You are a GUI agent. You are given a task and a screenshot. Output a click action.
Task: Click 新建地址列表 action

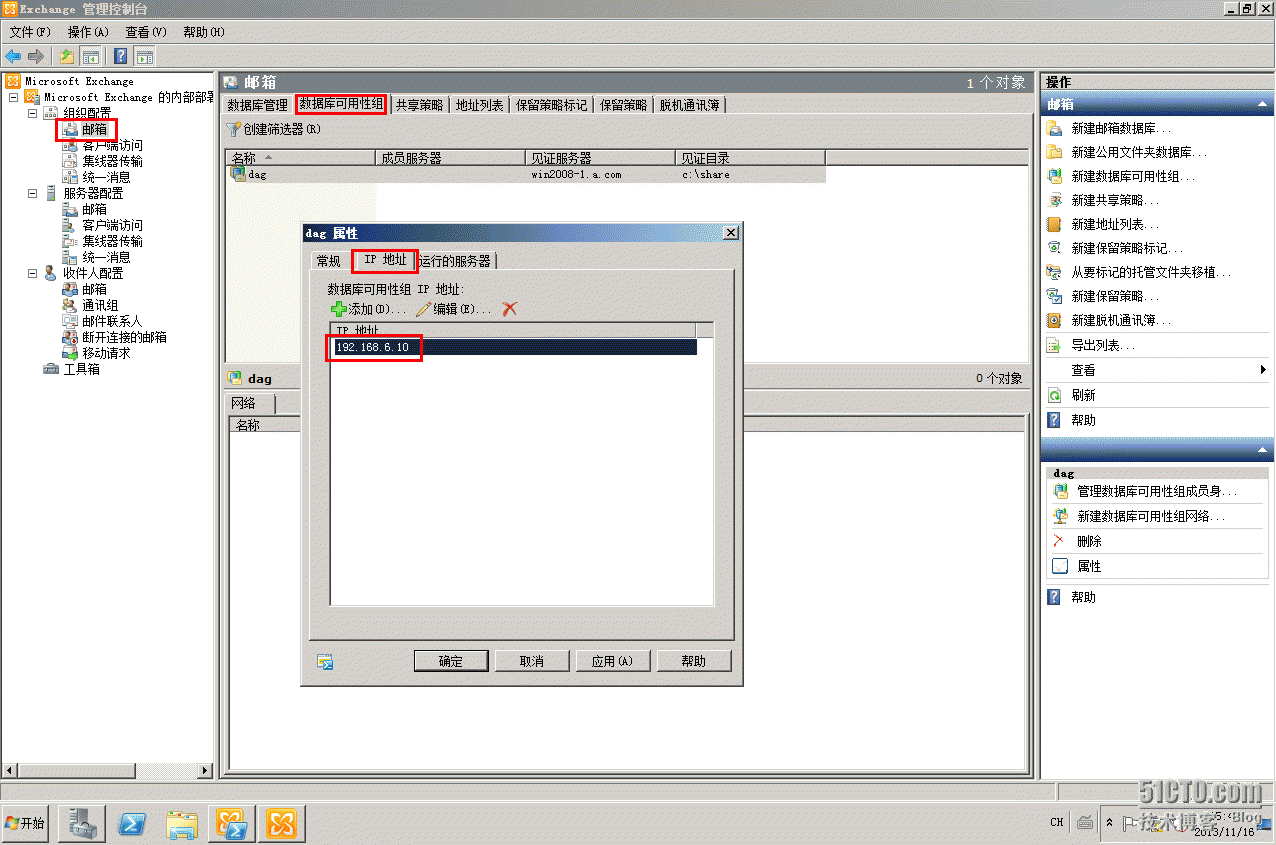tap(1115, 224)
